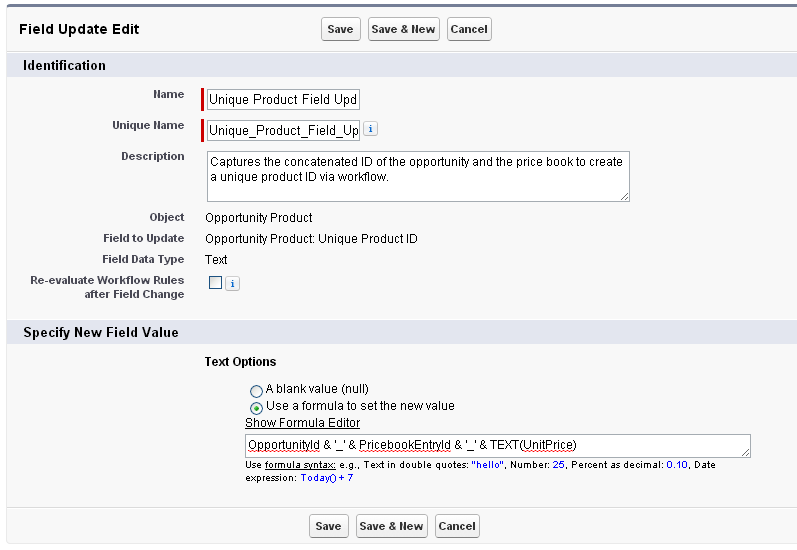797x550 pixels.
Task: Open the 'formula syntax' help link
Action: click(286, 465)
